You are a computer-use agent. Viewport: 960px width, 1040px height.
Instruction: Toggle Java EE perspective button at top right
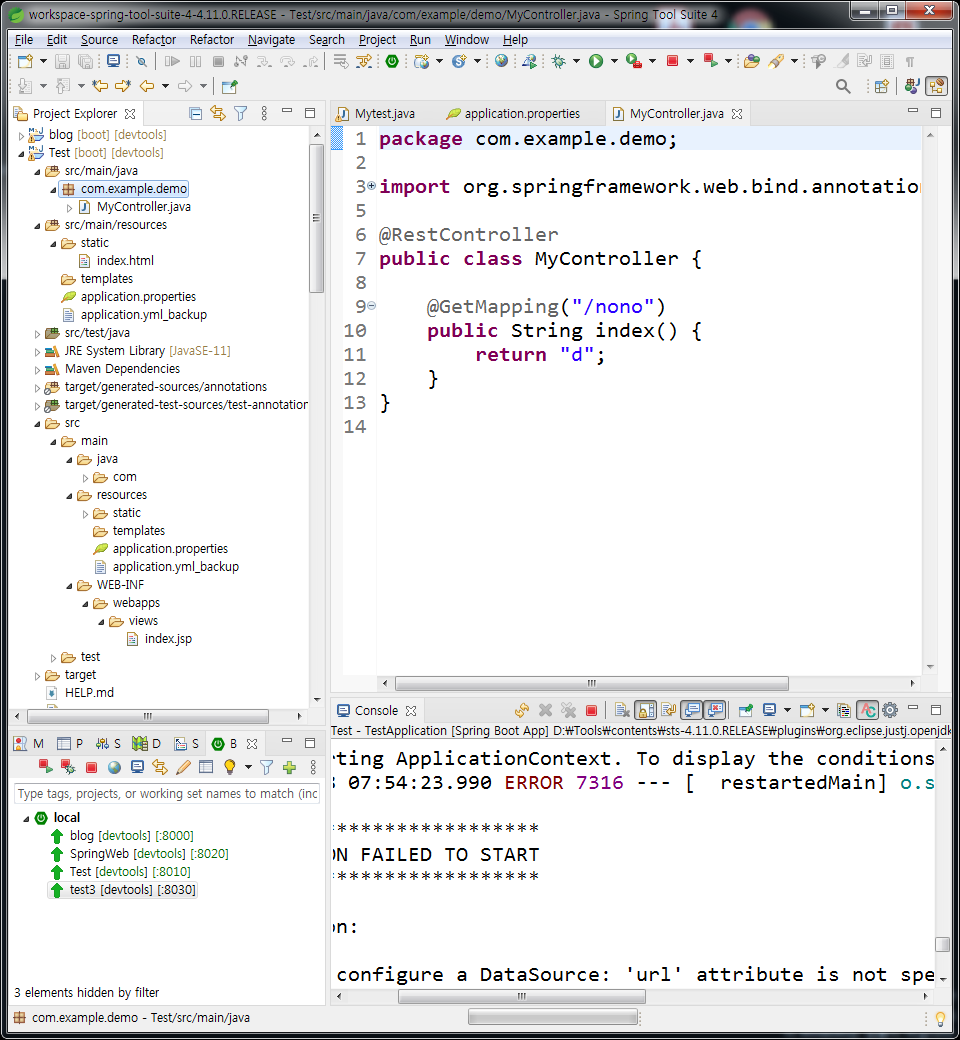(912, 86)
